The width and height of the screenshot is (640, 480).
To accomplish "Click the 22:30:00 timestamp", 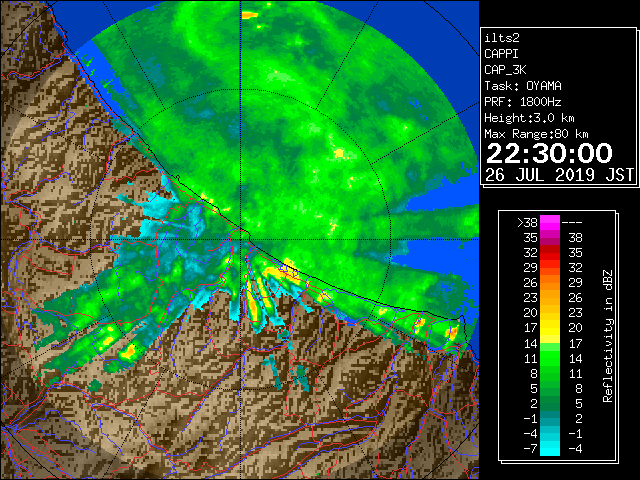I will coord(549,153).
